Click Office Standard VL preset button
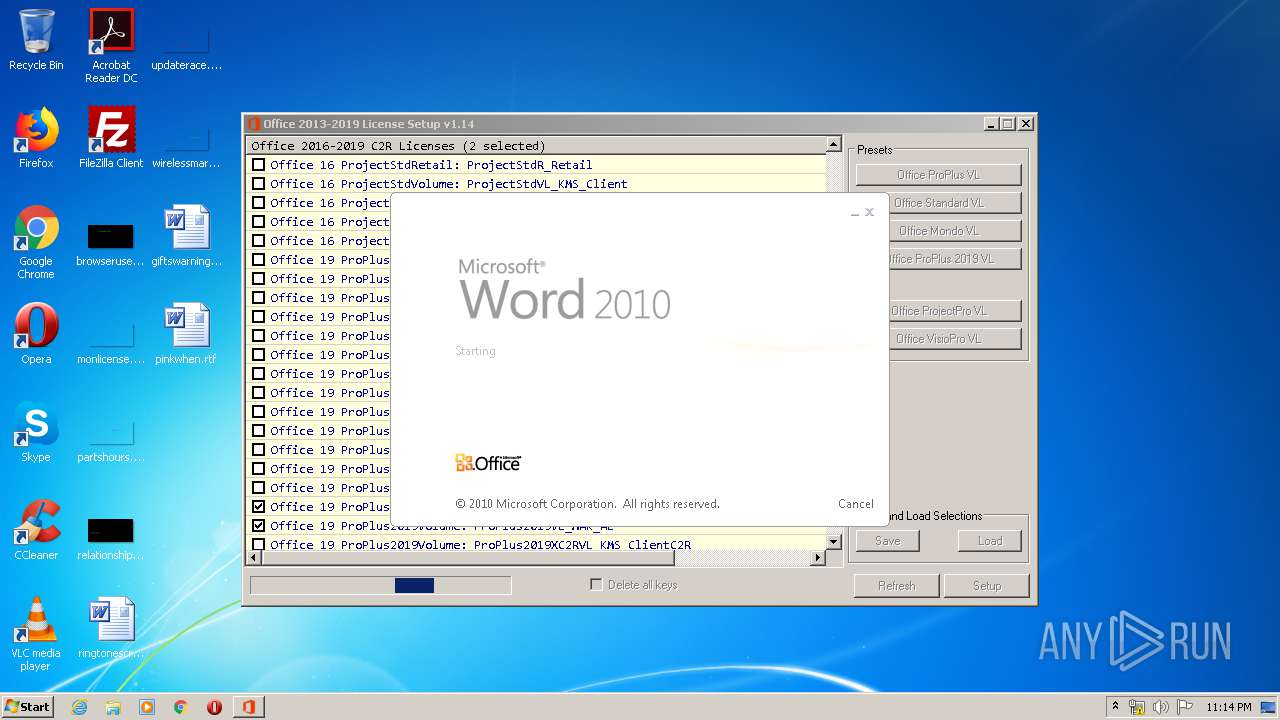The width and height of the screenshot is (1280, 720). pos(938,203)
